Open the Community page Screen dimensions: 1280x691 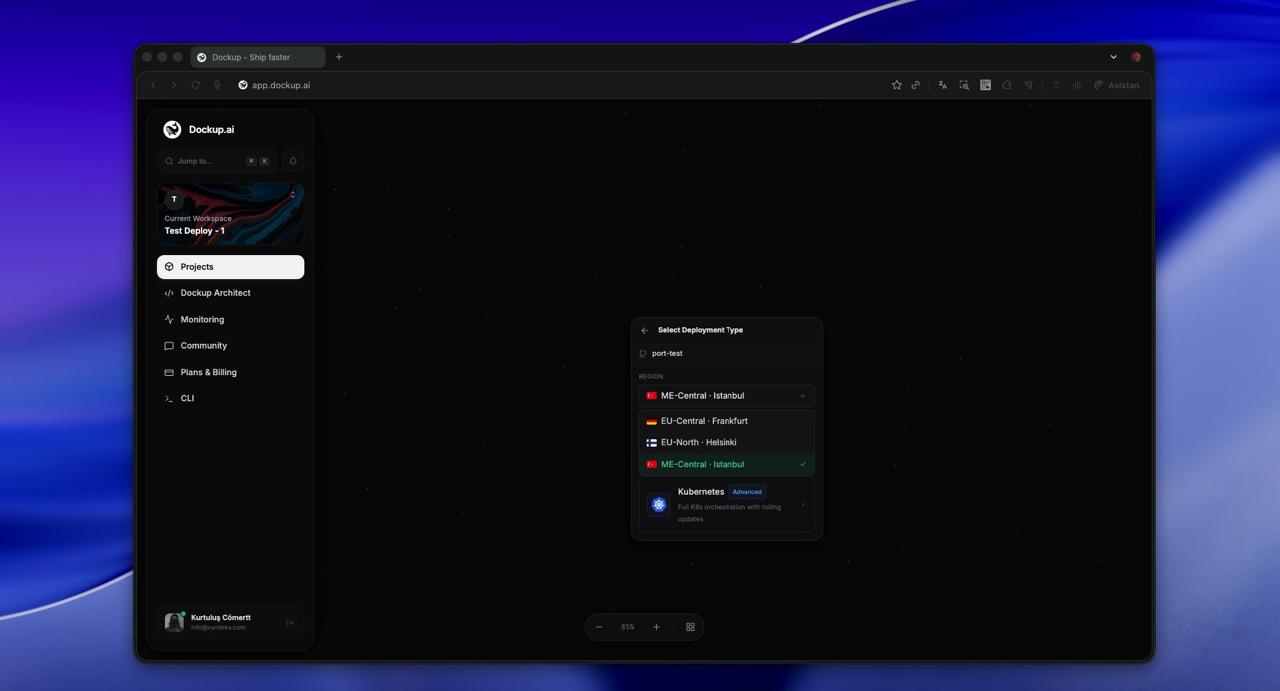tap(230, 346)
